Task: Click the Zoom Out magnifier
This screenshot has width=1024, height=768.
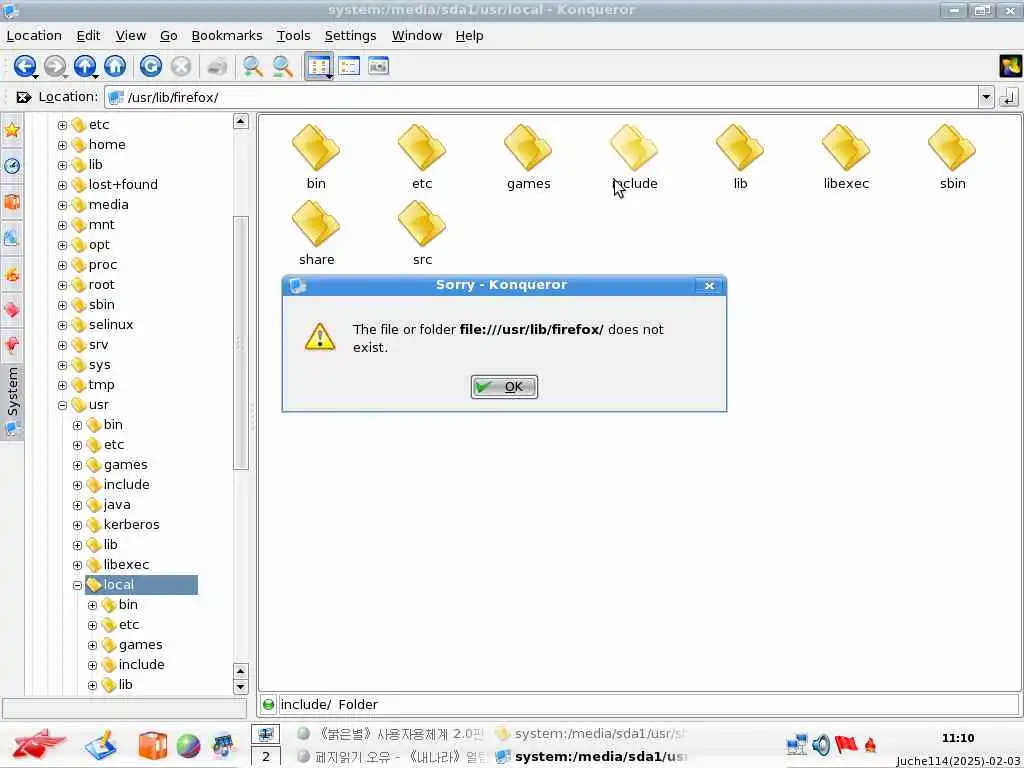Action: pyautogui.click(x=282, y=66)
